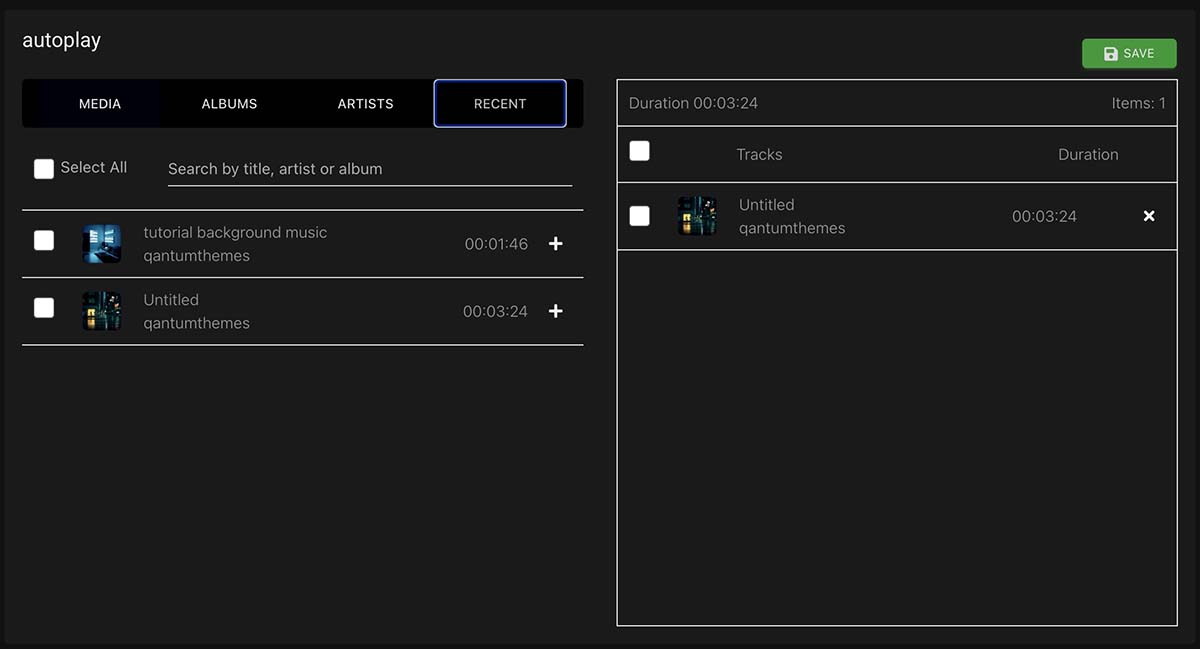The image size is (1200, 649).
Task: Switch to the Media tab
Action: click(x=100, y=104)
